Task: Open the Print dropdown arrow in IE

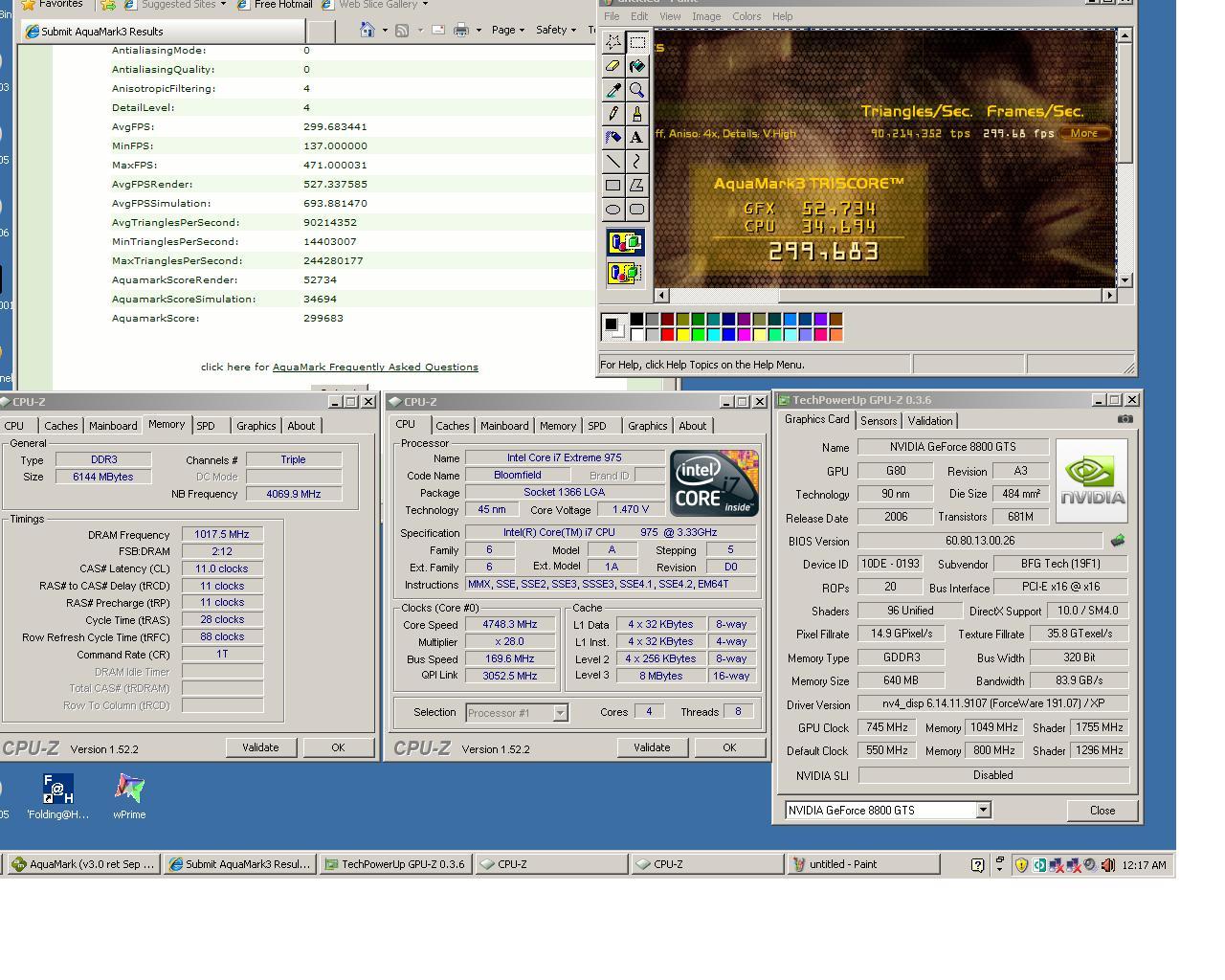Action: tap(479, 31)
